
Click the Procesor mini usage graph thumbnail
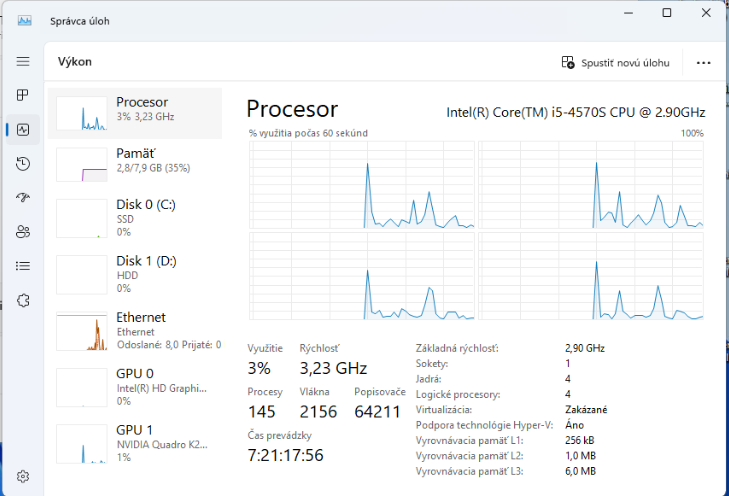tap(82, 113)
